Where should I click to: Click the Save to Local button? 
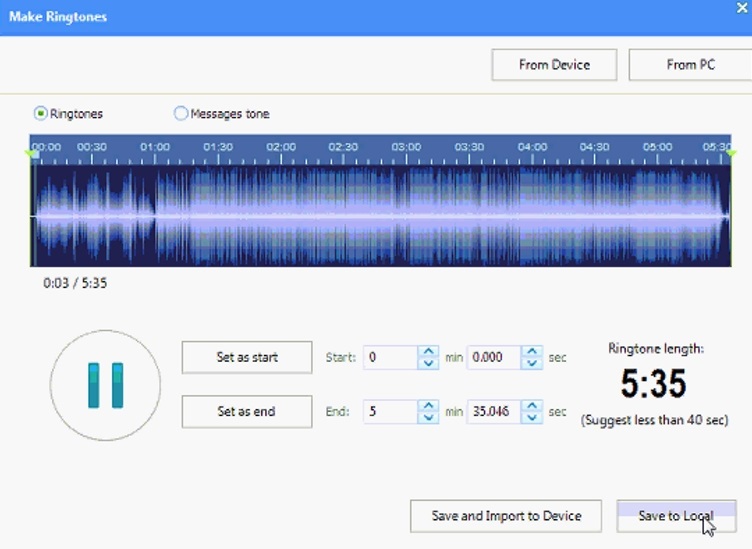676,516
